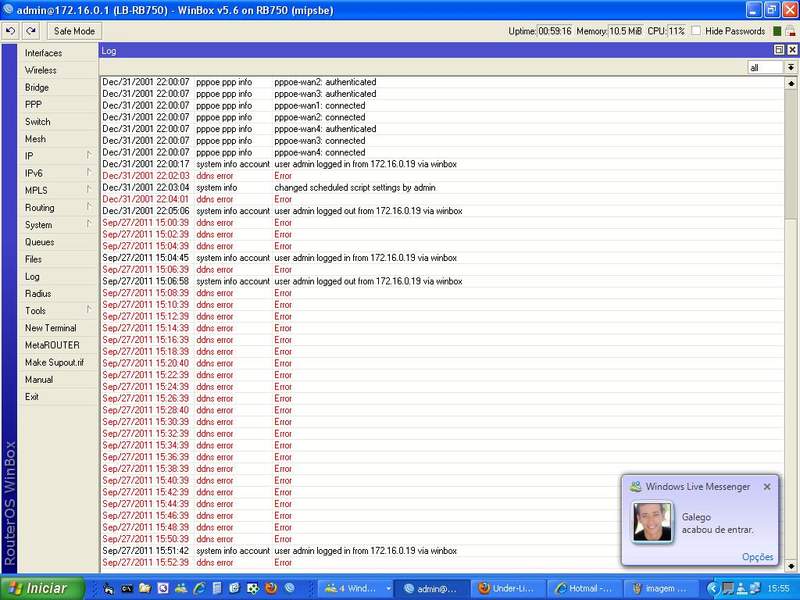Select ddns error row at 15:52:39

pyautogui.click(x=442, y=563)
